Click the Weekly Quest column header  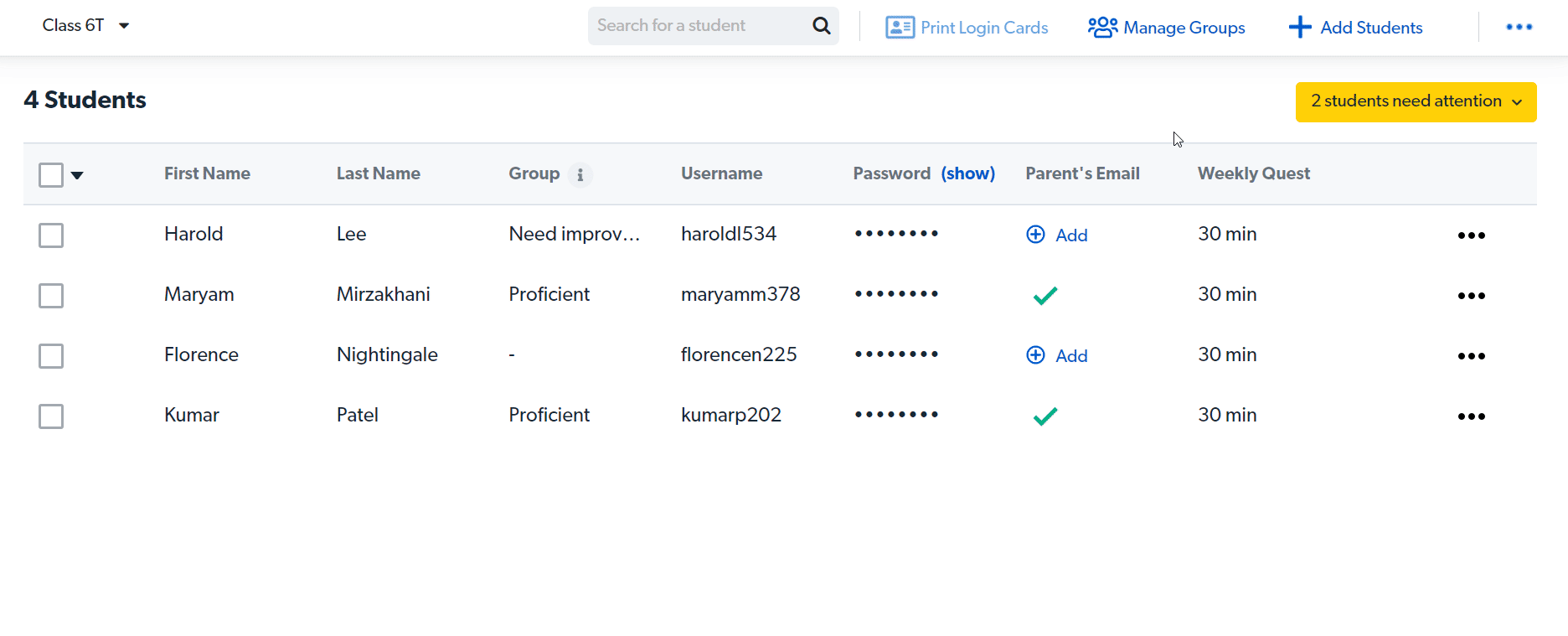(1253, 173)
